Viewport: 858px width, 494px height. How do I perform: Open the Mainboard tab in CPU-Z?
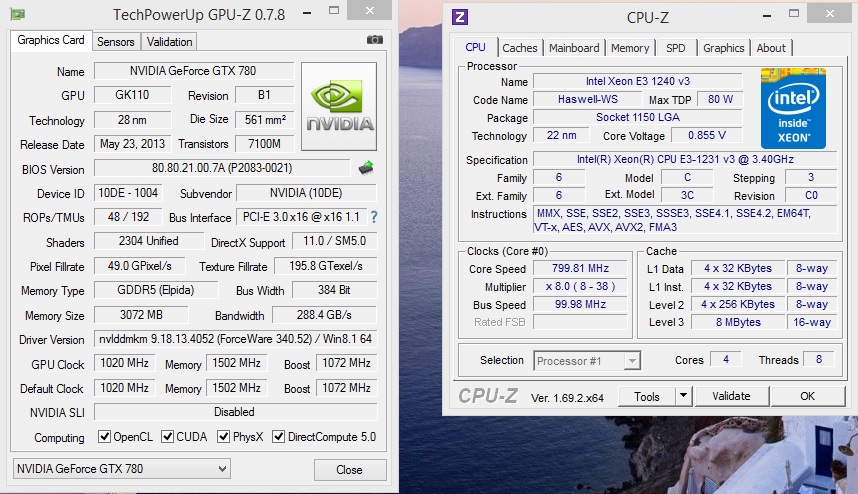574,48
